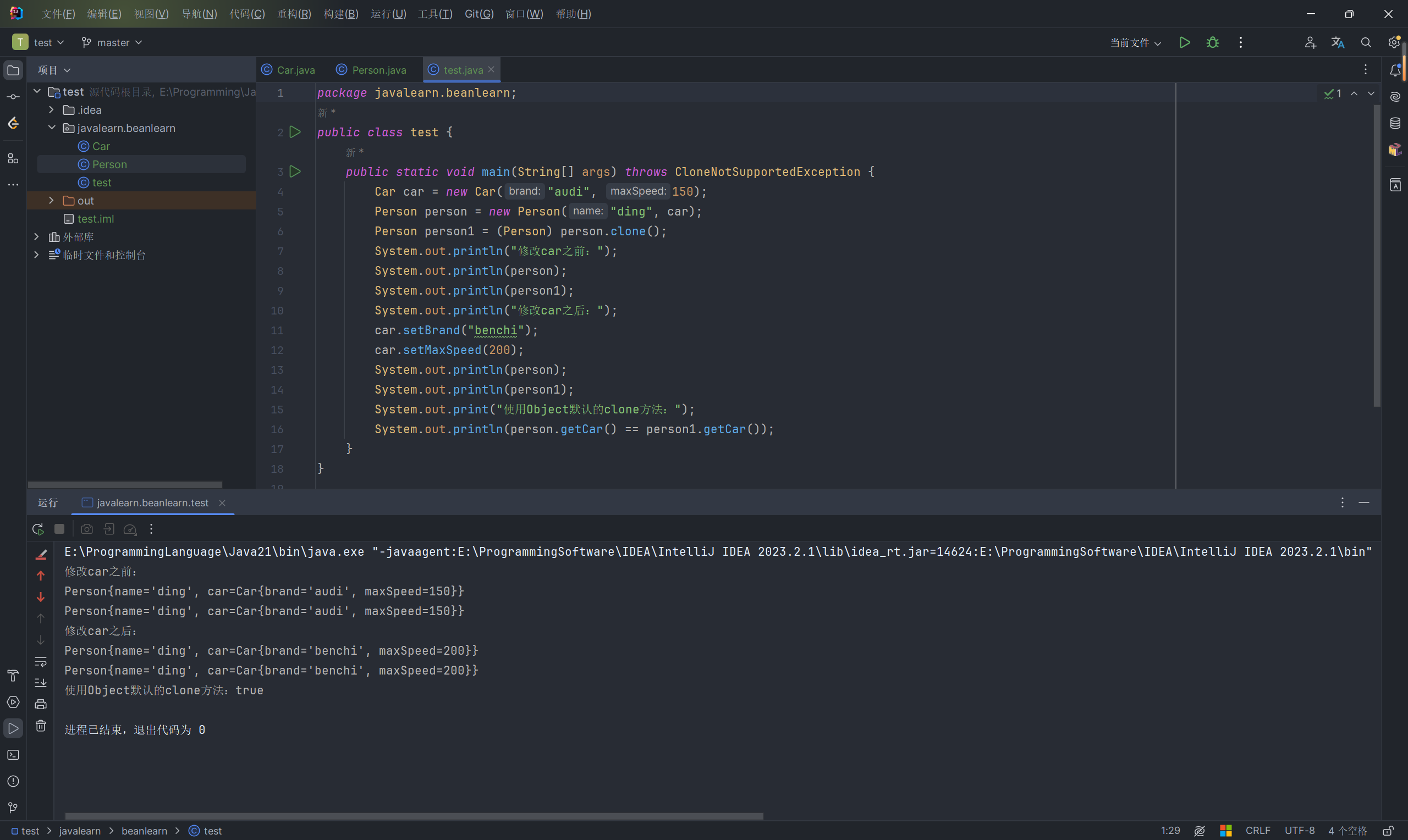Click the console horizontal scrollbar
1408x840 pixels.
(x=413, y=816)
